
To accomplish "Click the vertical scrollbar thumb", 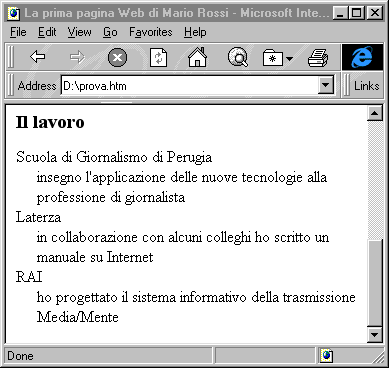I will [x=375, y=283].
